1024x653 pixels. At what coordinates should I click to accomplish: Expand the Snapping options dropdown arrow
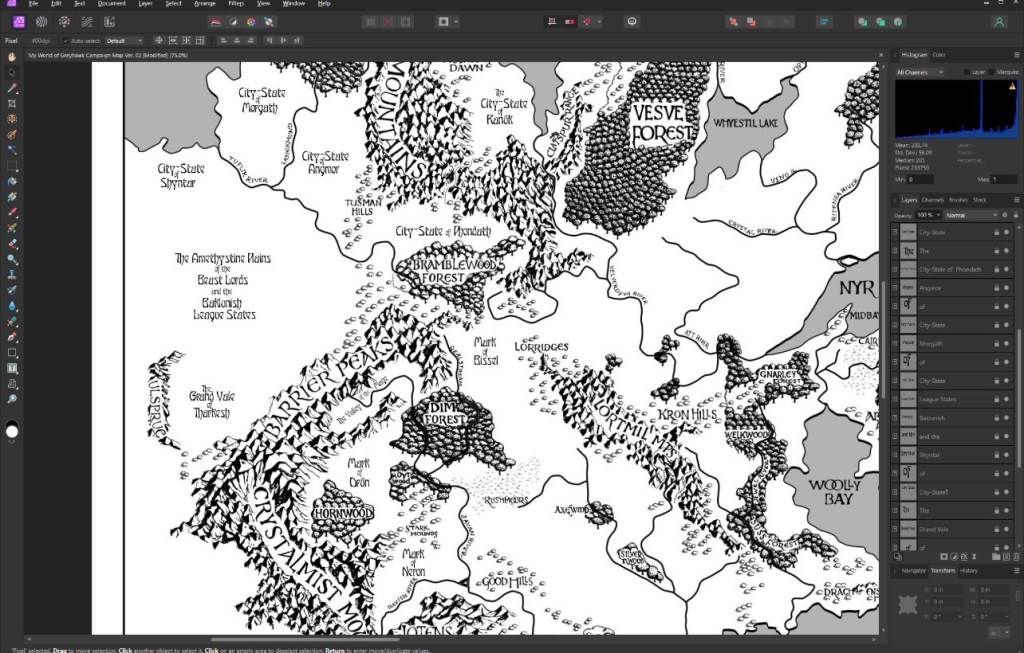[x=599, y=22]
